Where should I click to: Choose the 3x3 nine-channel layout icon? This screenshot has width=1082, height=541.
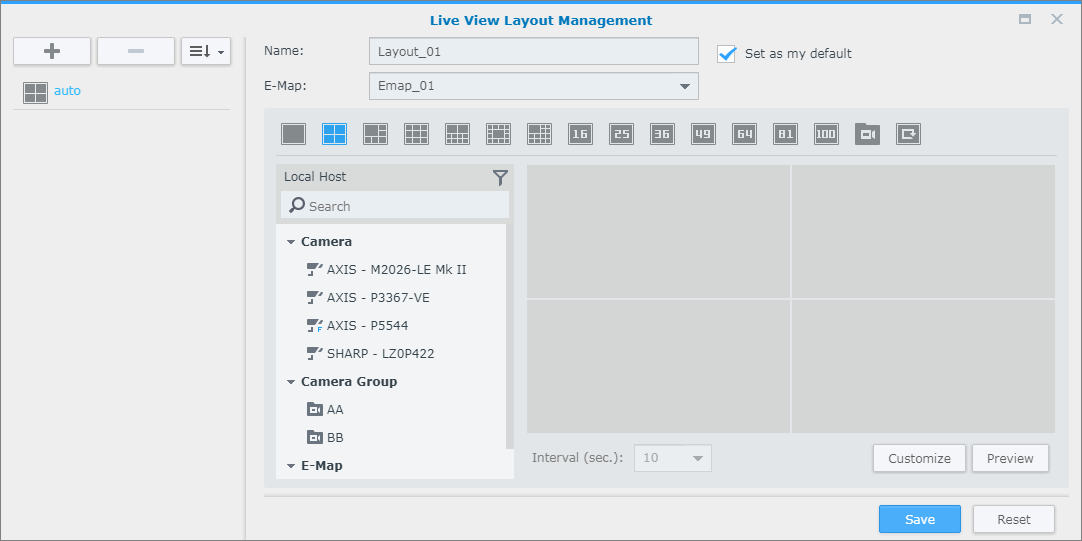click(417, 134)
